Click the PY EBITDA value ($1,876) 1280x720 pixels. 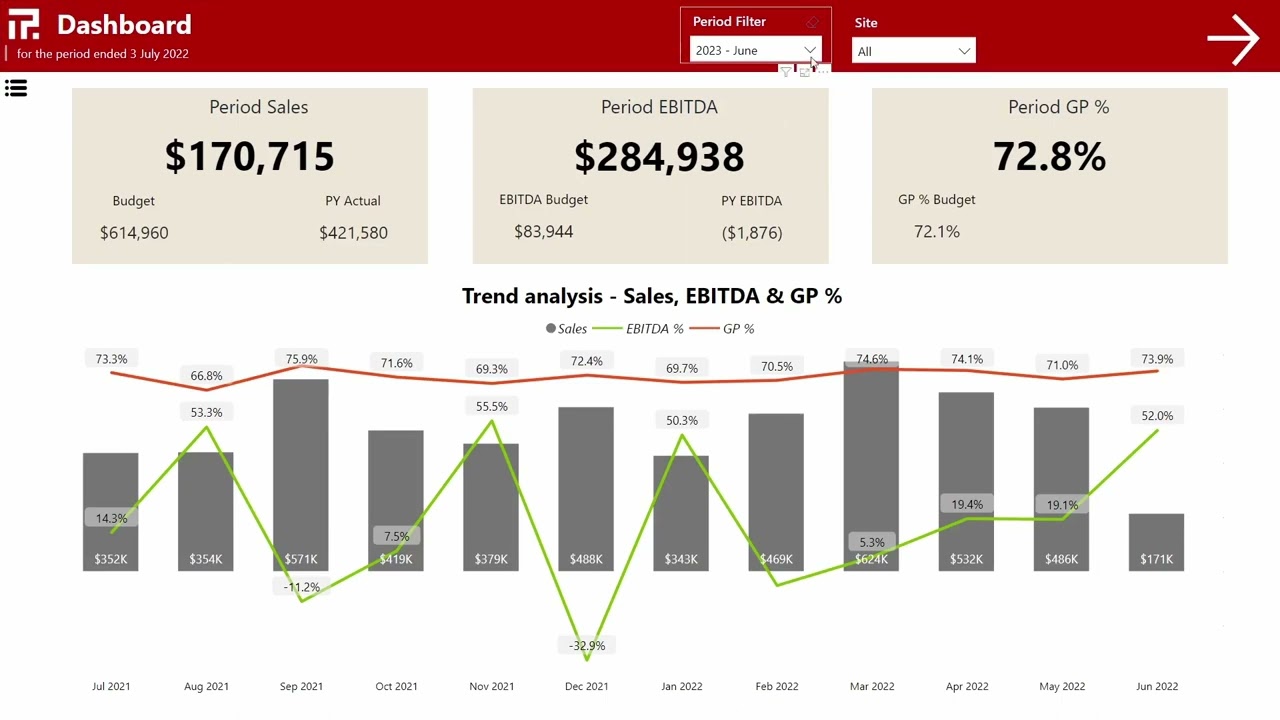(752, 232)
